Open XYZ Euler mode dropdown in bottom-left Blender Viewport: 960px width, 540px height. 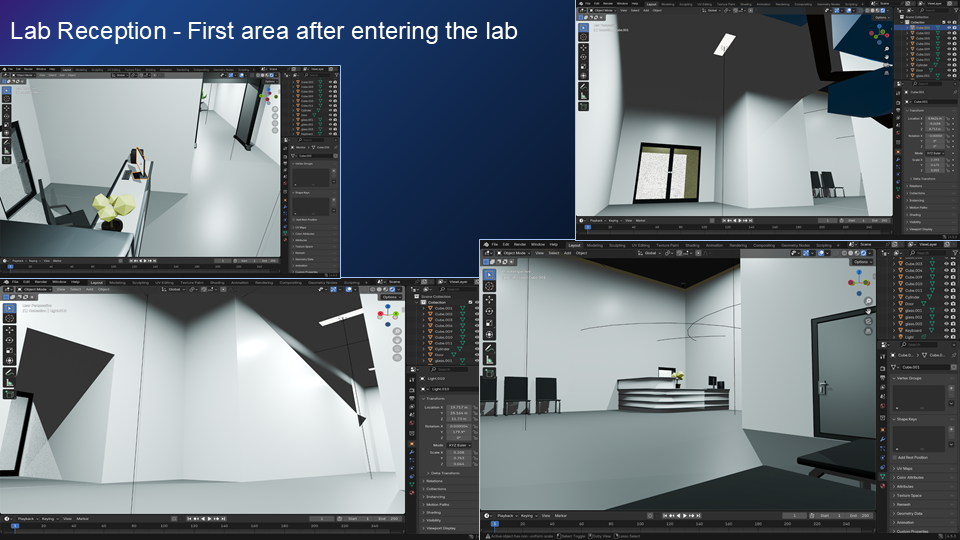(x=459, y=445)
